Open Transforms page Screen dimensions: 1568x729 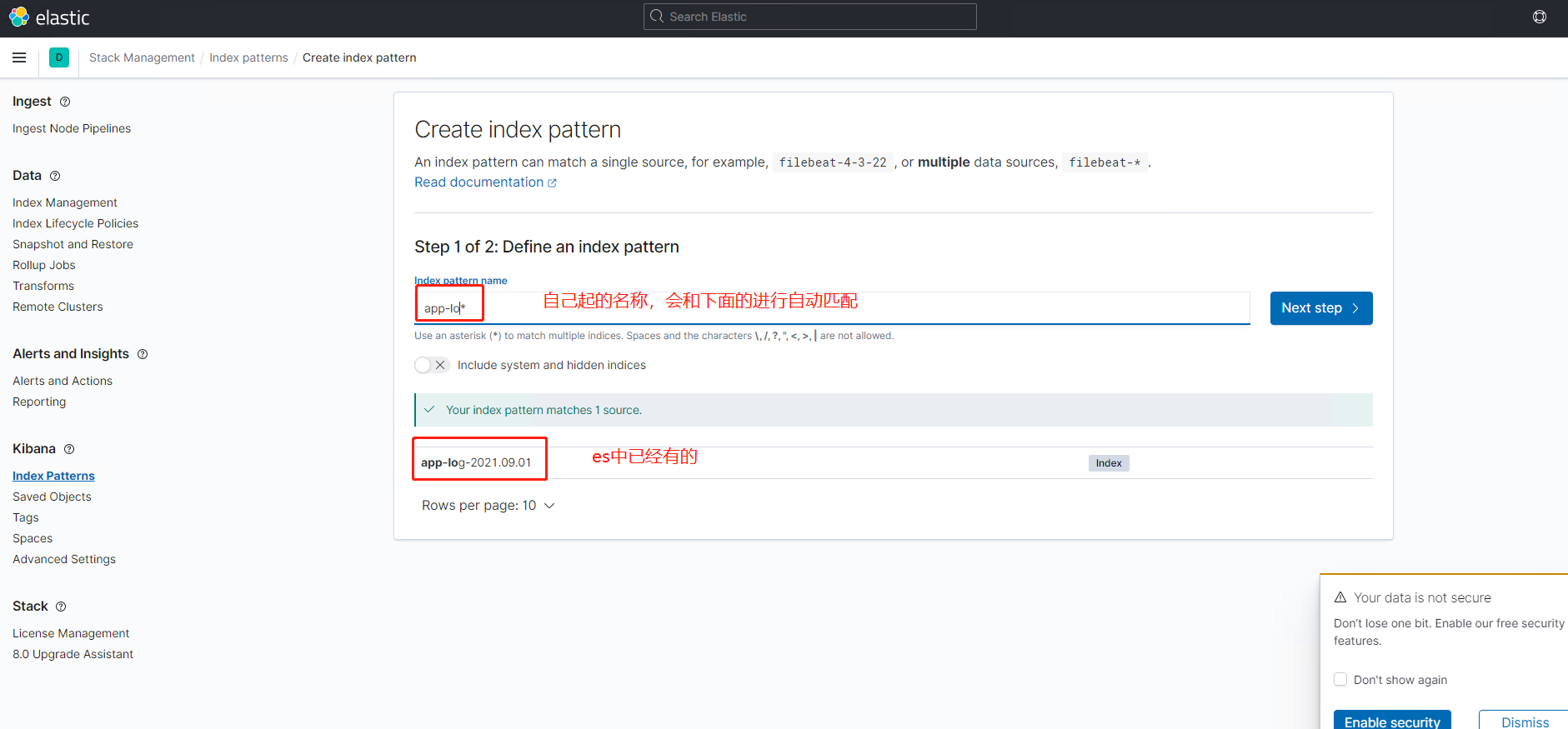click(43, 286)
